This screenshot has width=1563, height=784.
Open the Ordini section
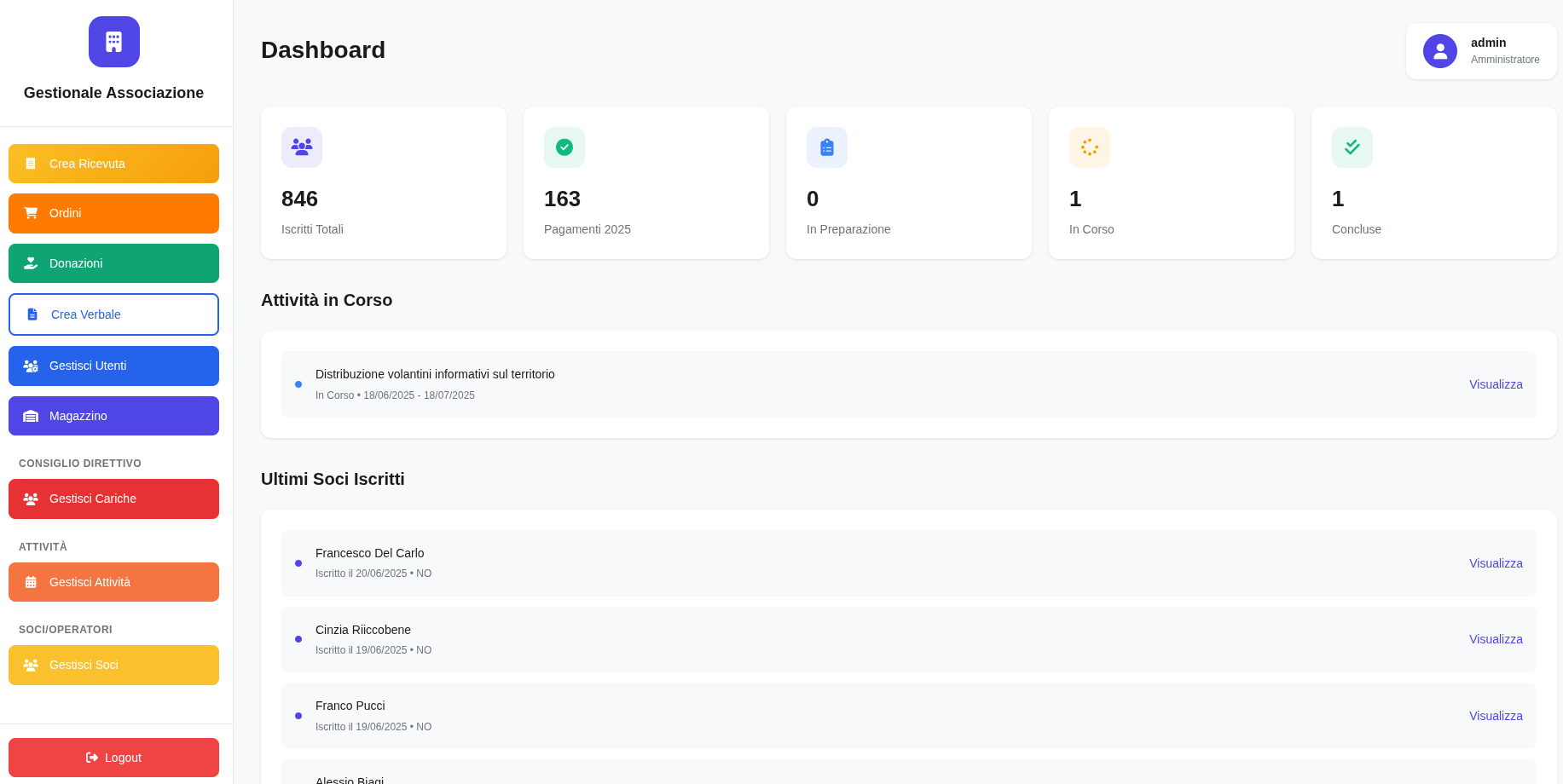pyautogui.click(x=113, y=213)
